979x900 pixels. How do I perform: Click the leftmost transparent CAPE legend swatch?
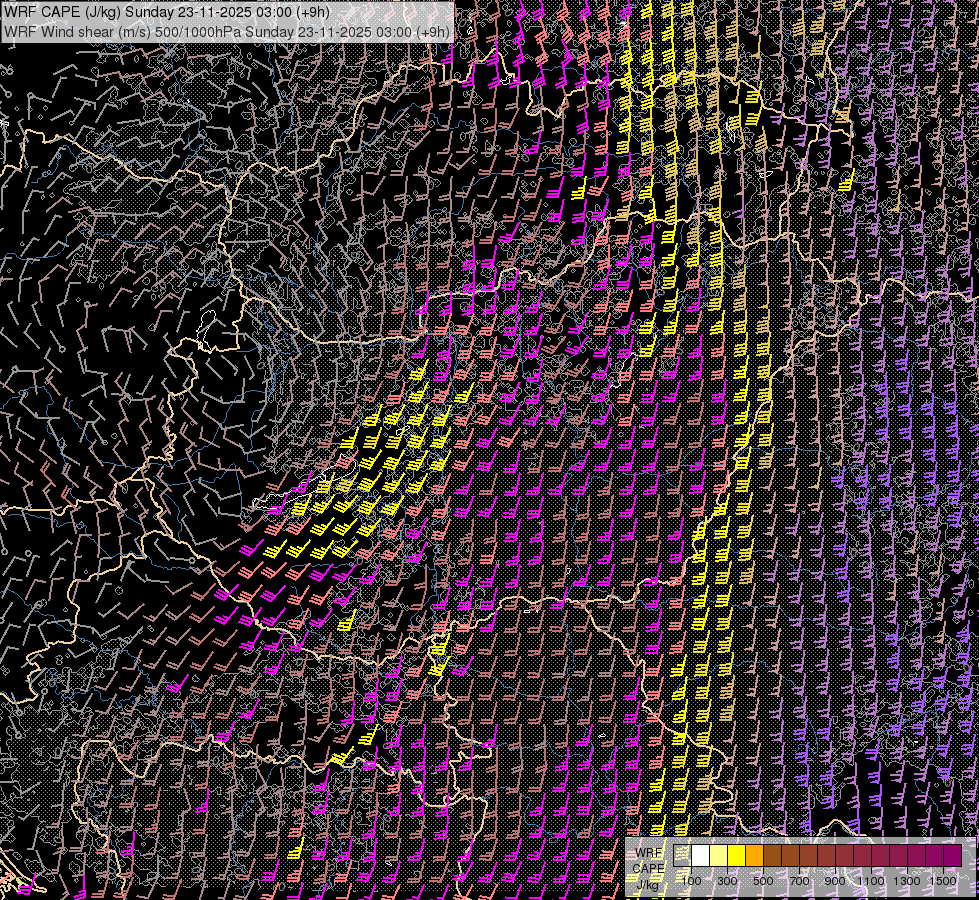[683, 855]
